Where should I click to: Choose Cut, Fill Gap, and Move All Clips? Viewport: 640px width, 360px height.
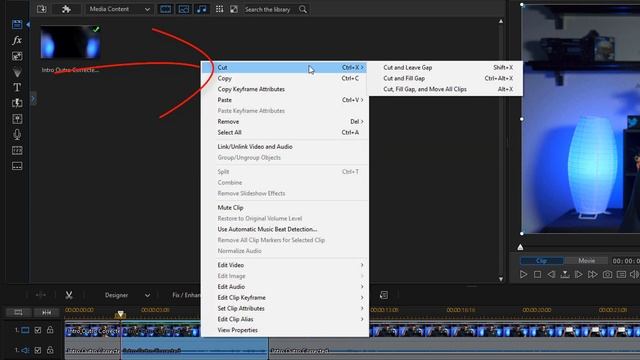point(445,89)
